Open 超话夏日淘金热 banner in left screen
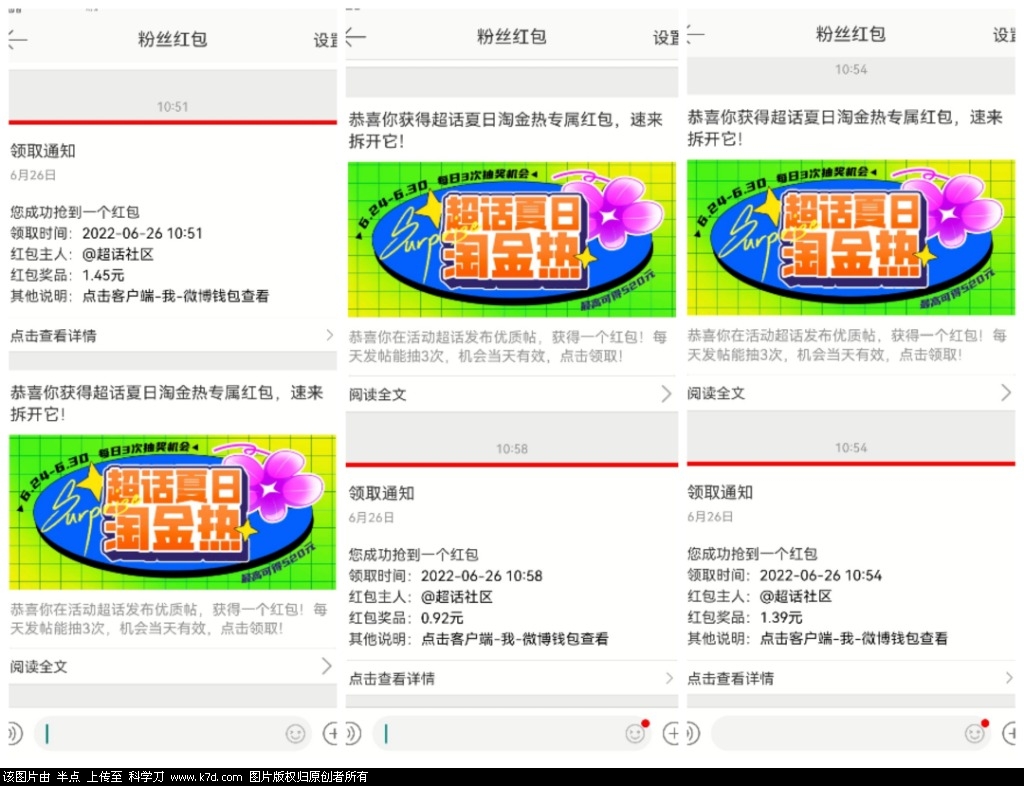The image size is (1024, 786). click(x=172, y=512)
